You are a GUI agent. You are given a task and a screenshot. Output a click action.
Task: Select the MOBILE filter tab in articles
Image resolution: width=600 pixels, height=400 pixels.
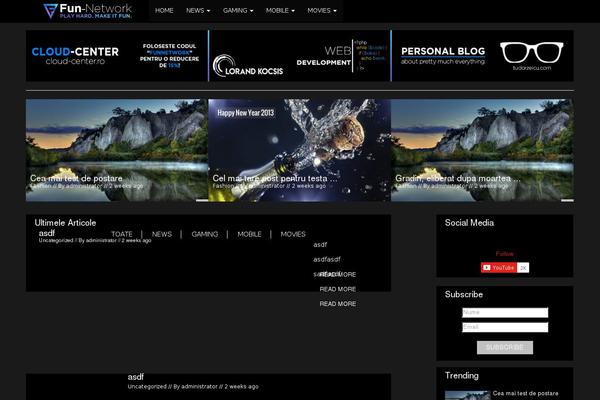point(249,234)
